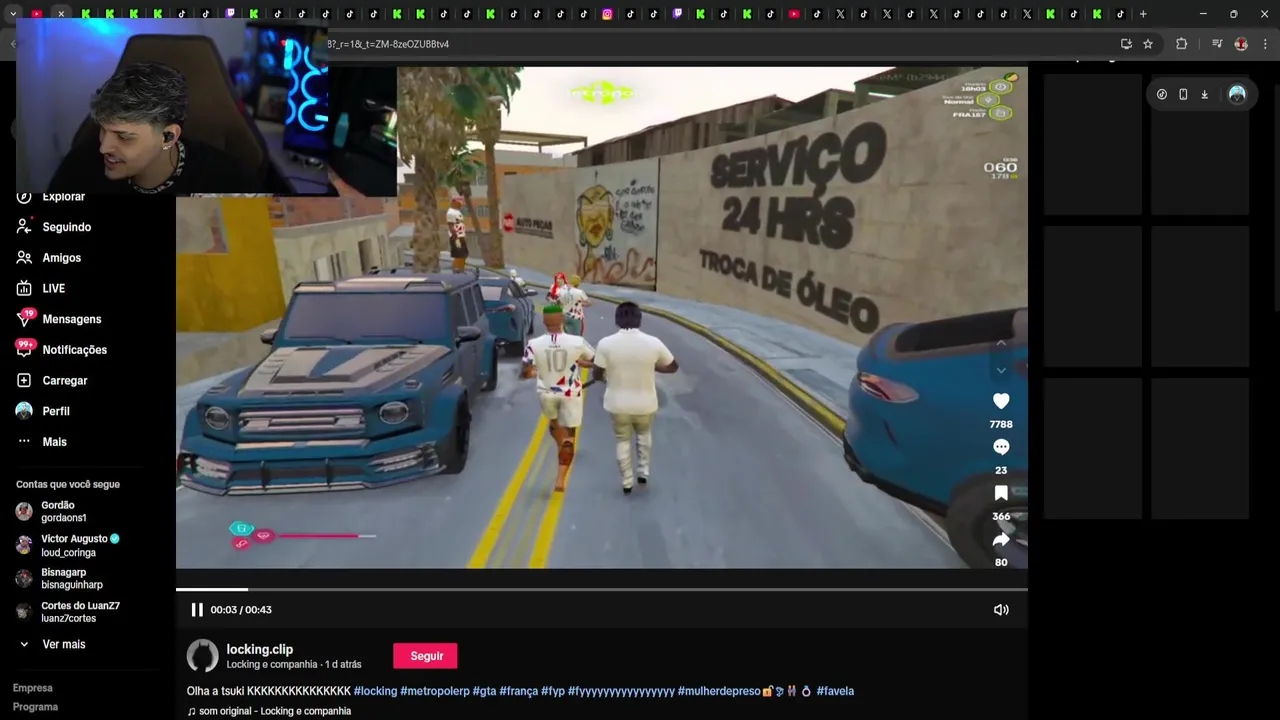This screenshot has width=1280, height=720.
Task: Open the #mulherdepreso hashtag
Action: coord(719,691)
